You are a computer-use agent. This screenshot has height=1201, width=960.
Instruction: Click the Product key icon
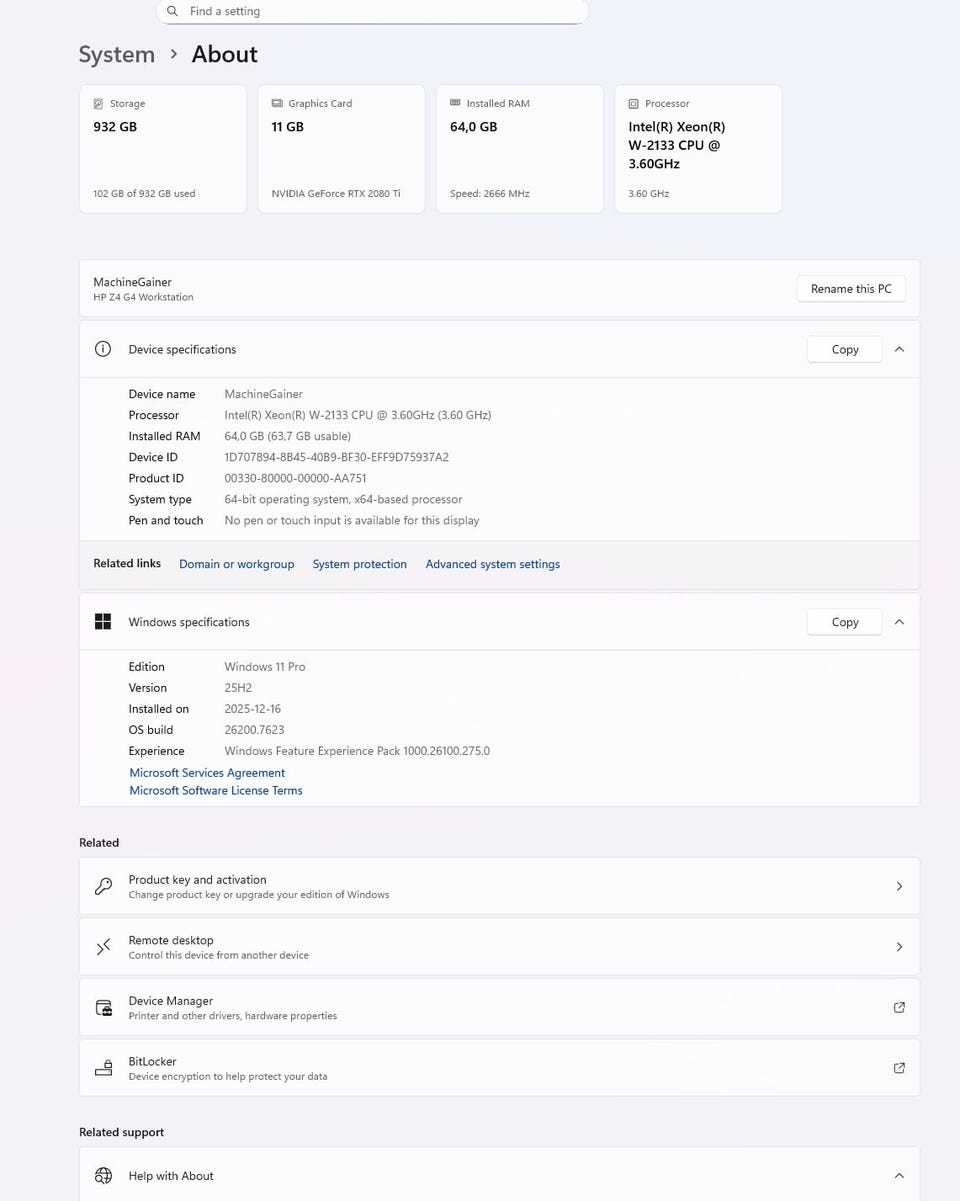(104, 886)
